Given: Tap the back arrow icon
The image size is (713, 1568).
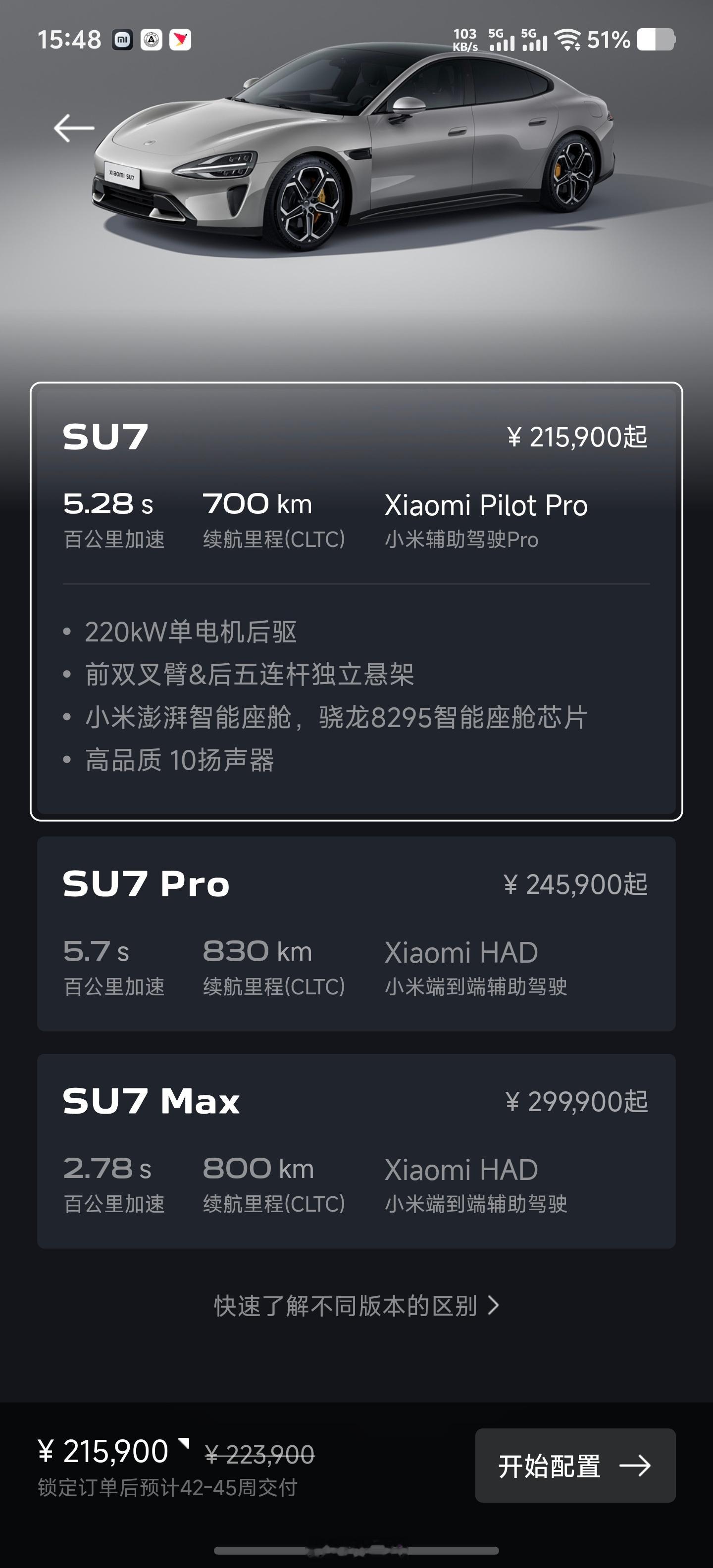Looking at the screenshot, I should click(x=74, y=128).
